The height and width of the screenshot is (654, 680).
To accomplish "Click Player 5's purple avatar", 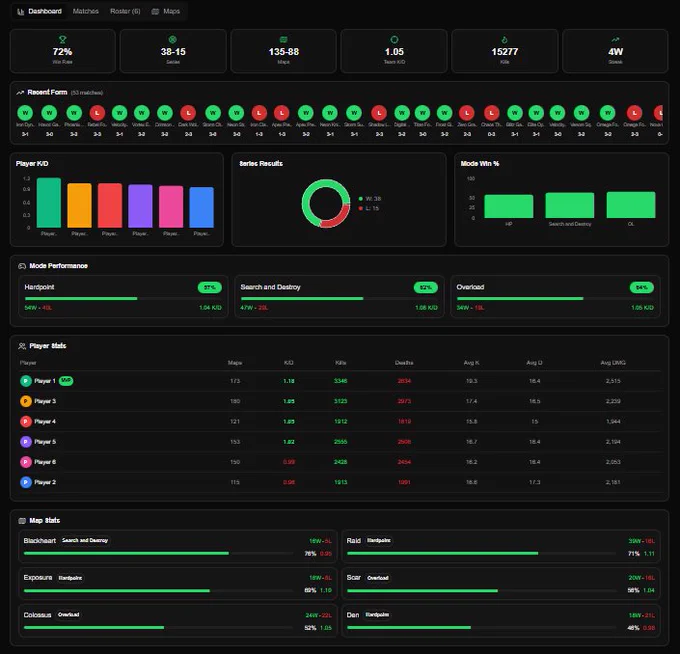I will [x=26, y=442].
